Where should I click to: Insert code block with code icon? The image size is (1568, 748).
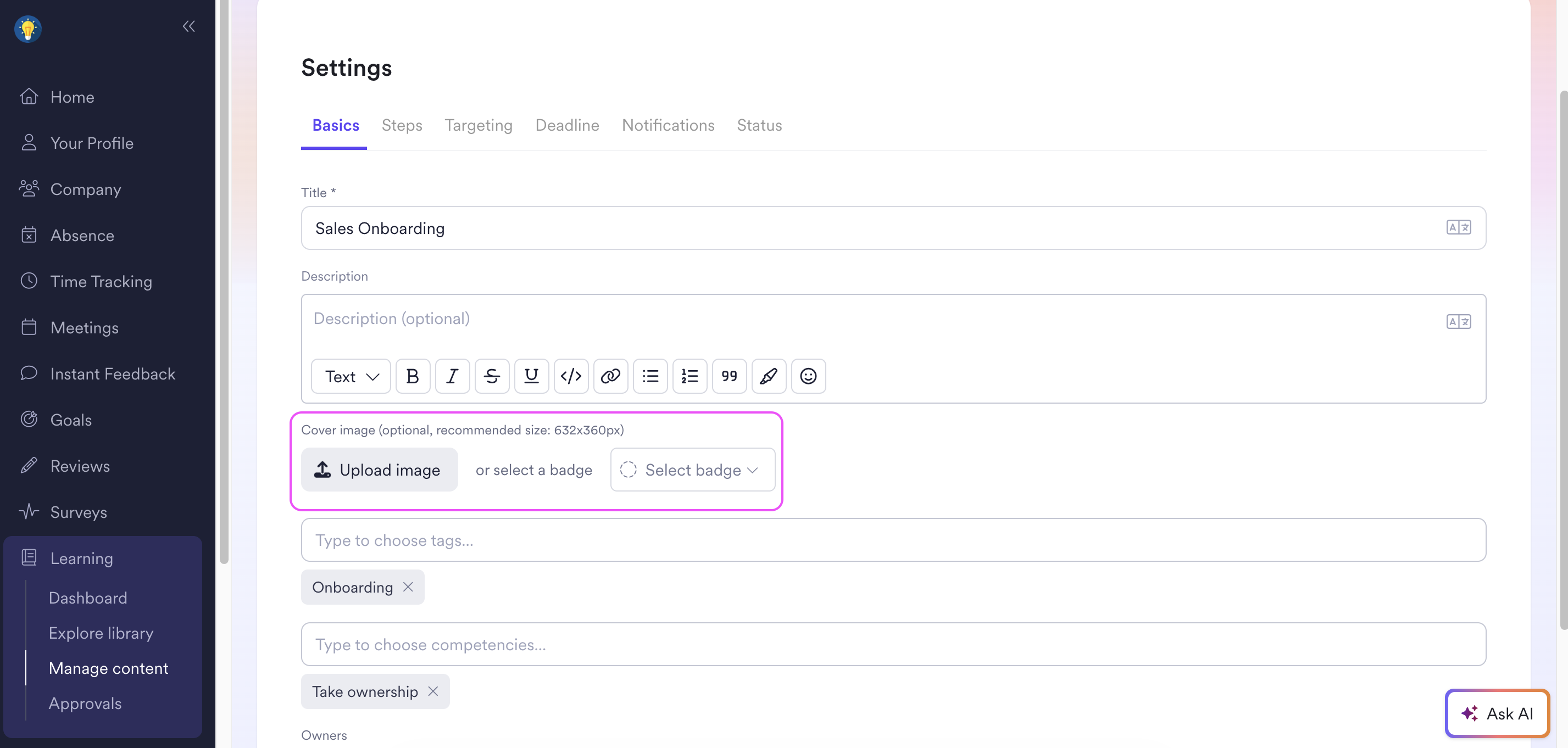click(570, 376)
